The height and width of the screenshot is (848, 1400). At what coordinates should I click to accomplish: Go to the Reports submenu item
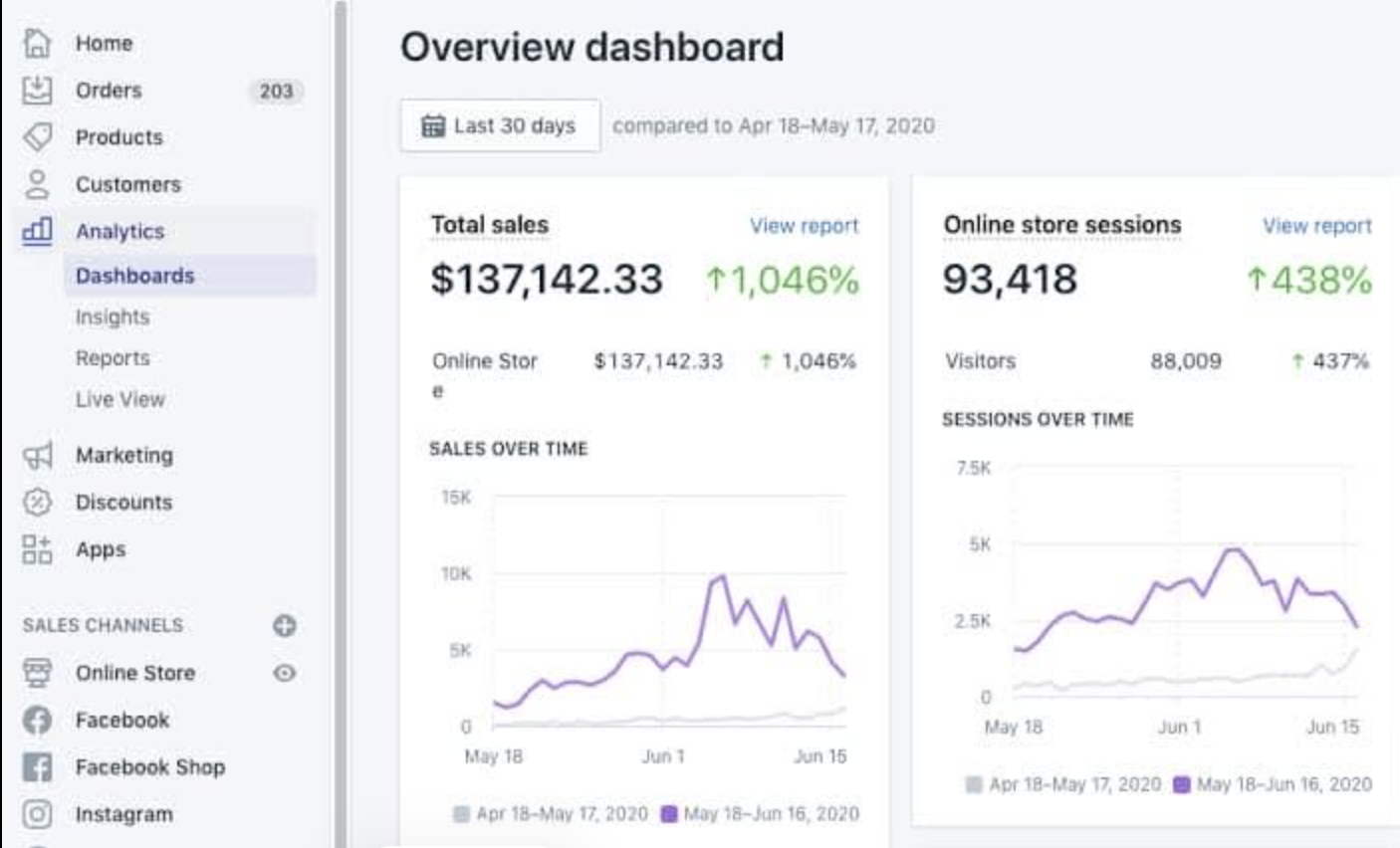pyautogui.click(x=113, y=357)
